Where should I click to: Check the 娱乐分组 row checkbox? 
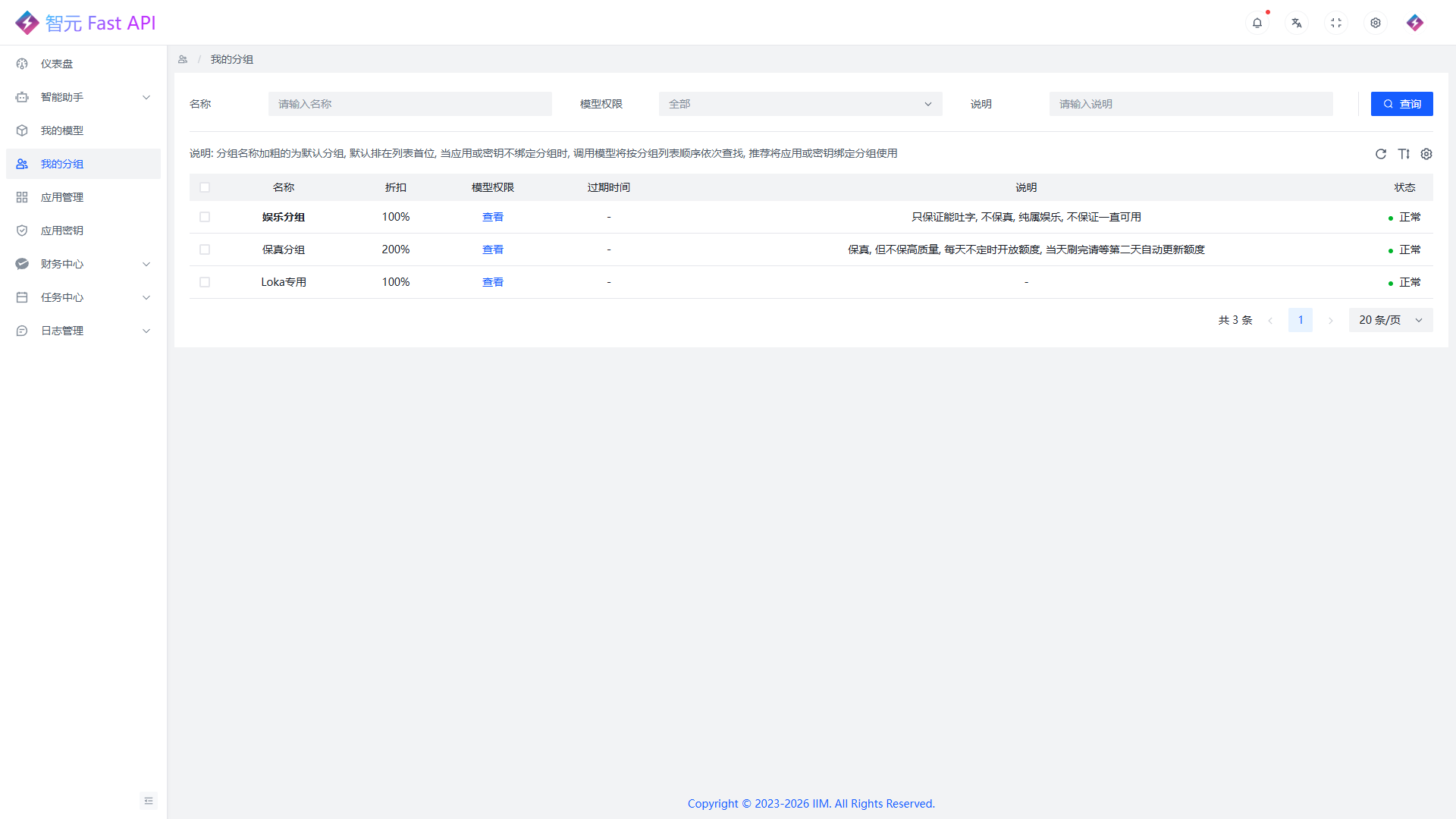point(205,217)
